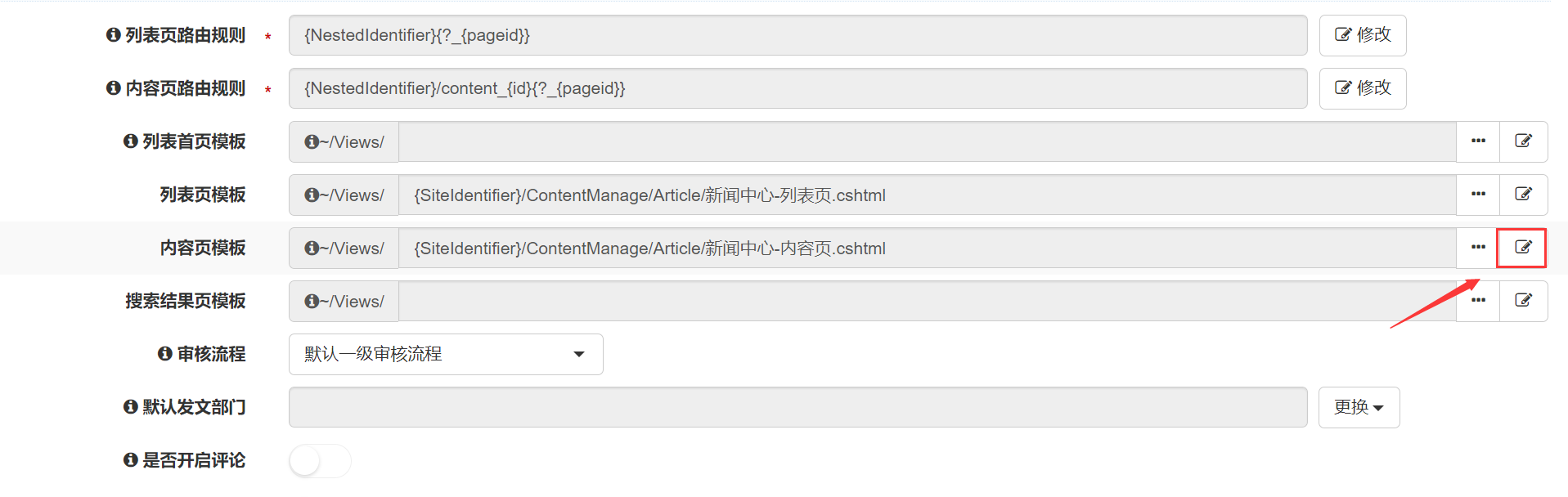
Task: Click edit icon for 列表首页模板 row
Action: [x=1522, y=141]
